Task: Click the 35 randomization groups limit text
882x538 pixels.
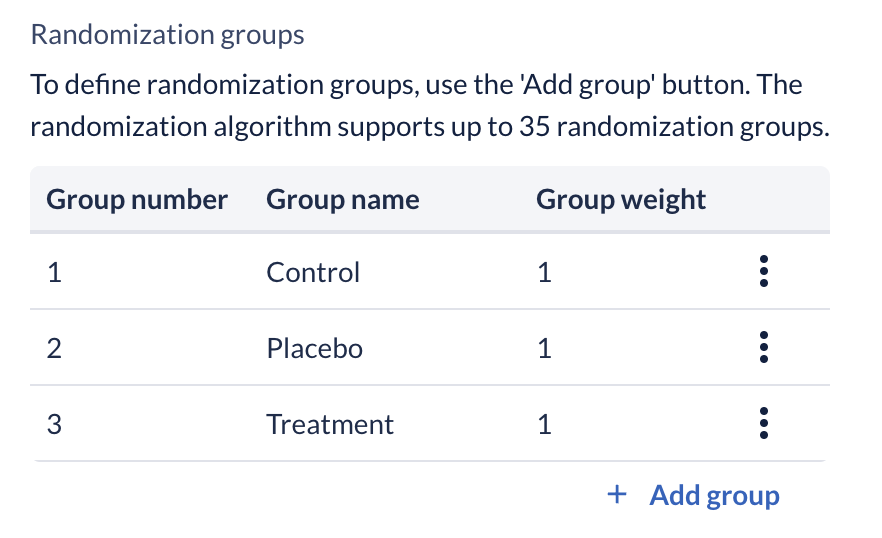Action: pos(674,127)
